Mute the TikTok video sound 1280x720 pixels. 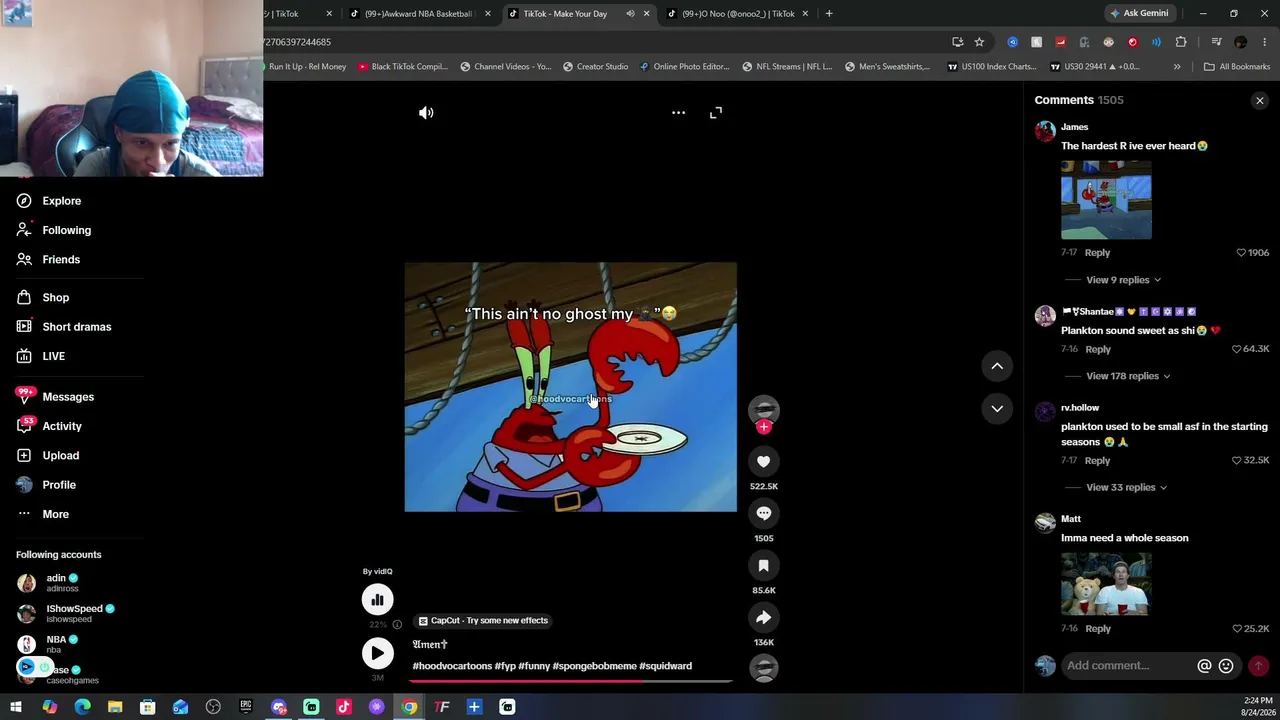coord(426,113)
